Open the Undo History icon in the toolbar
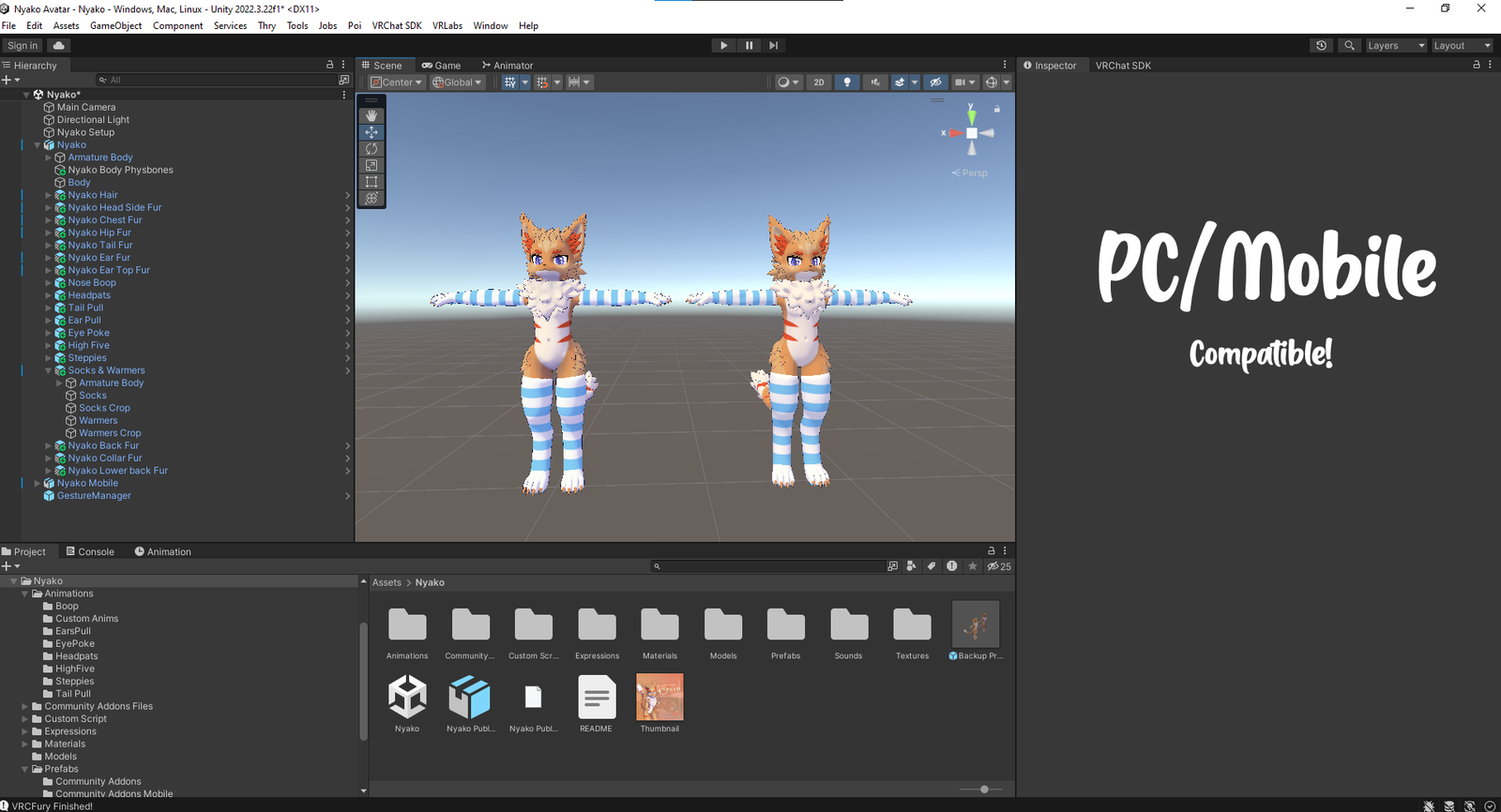 (1321, 45)
